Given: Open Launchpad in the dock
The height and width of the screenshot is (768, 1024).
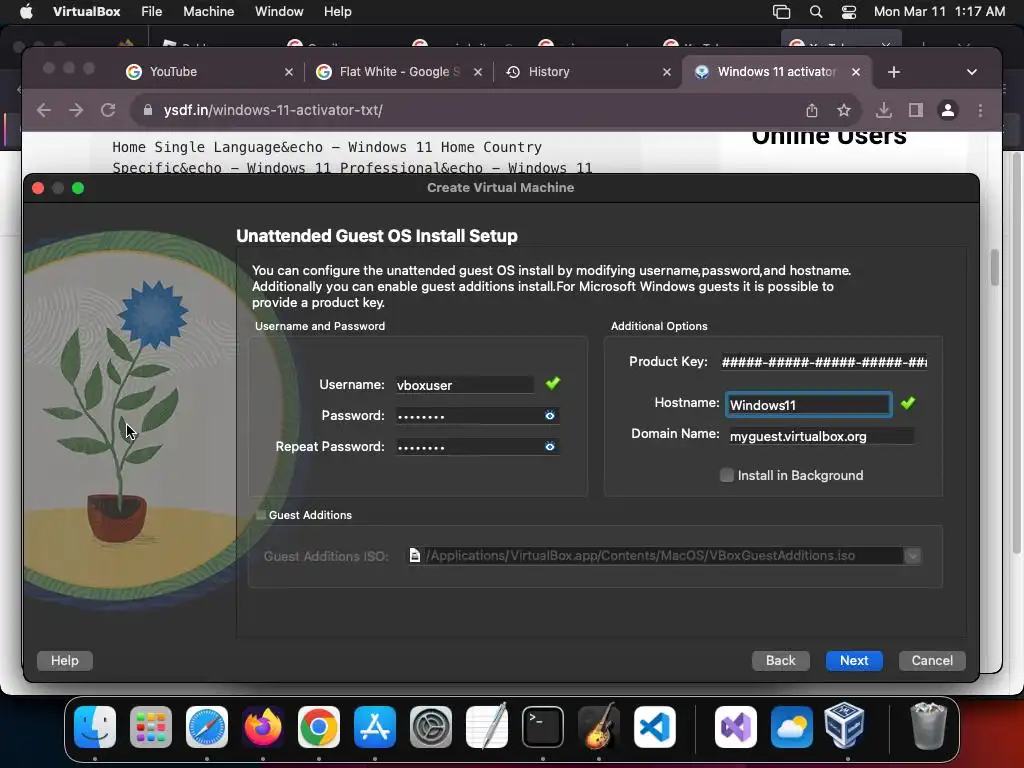Looking at the screenshot, I should [151, 727].
